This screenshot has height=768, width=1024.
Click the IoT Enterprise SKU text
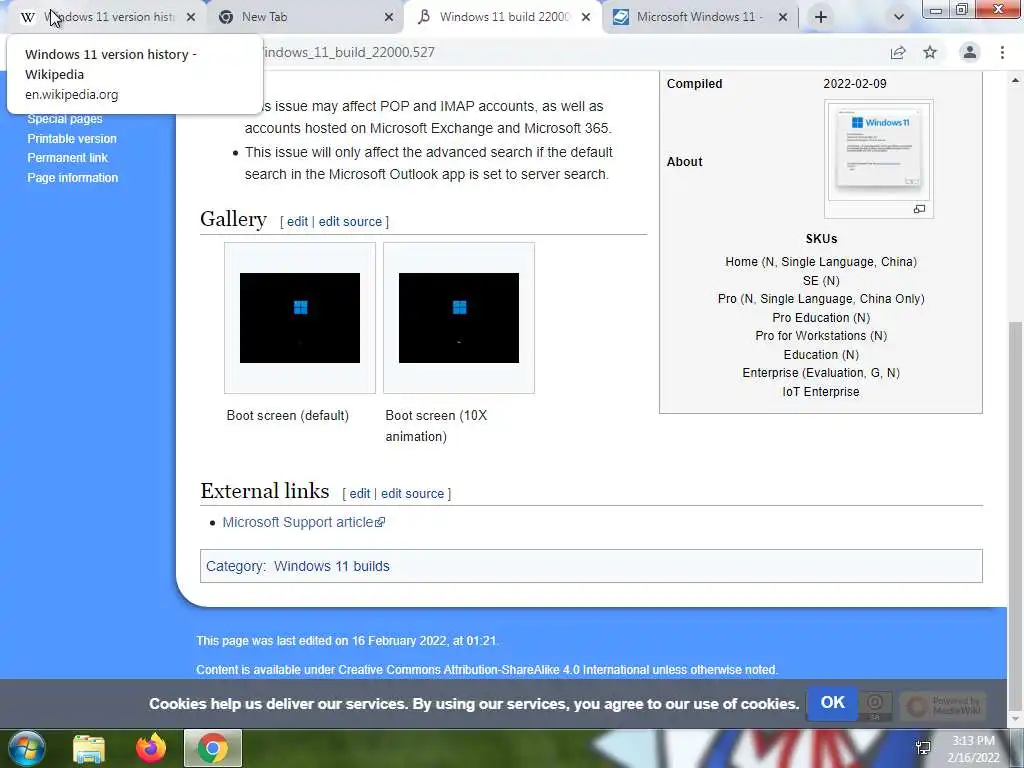pyautogui.click(x=821, y=392)
